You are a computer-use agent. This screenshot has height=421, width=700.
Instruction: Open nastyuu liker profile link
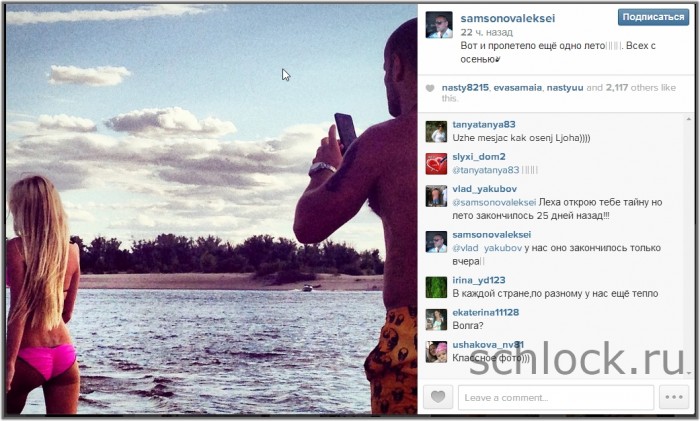click(565, 88)
